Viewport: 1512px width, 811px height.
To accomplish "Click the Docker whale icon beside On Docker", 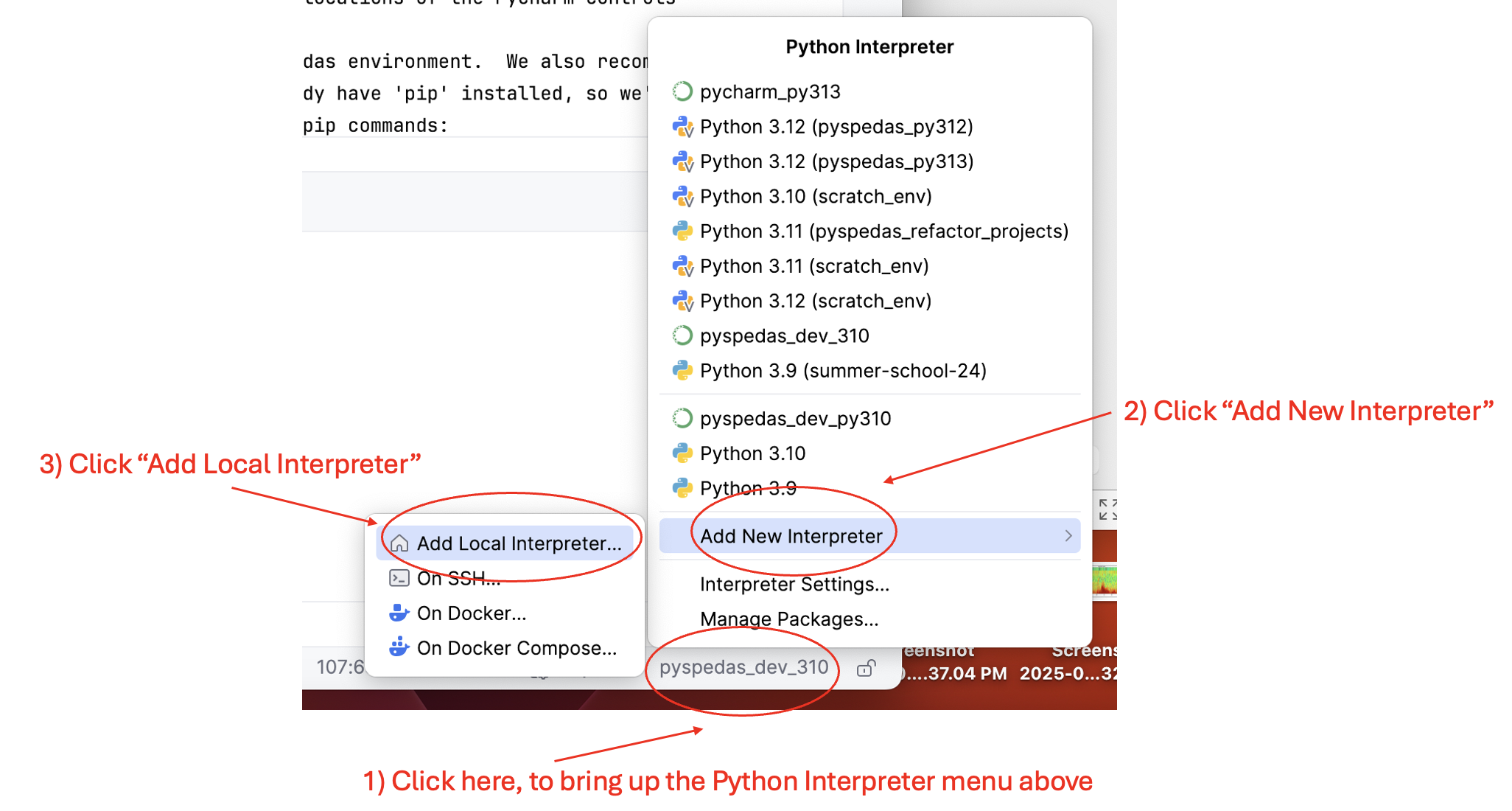I will tap(399, 613).
